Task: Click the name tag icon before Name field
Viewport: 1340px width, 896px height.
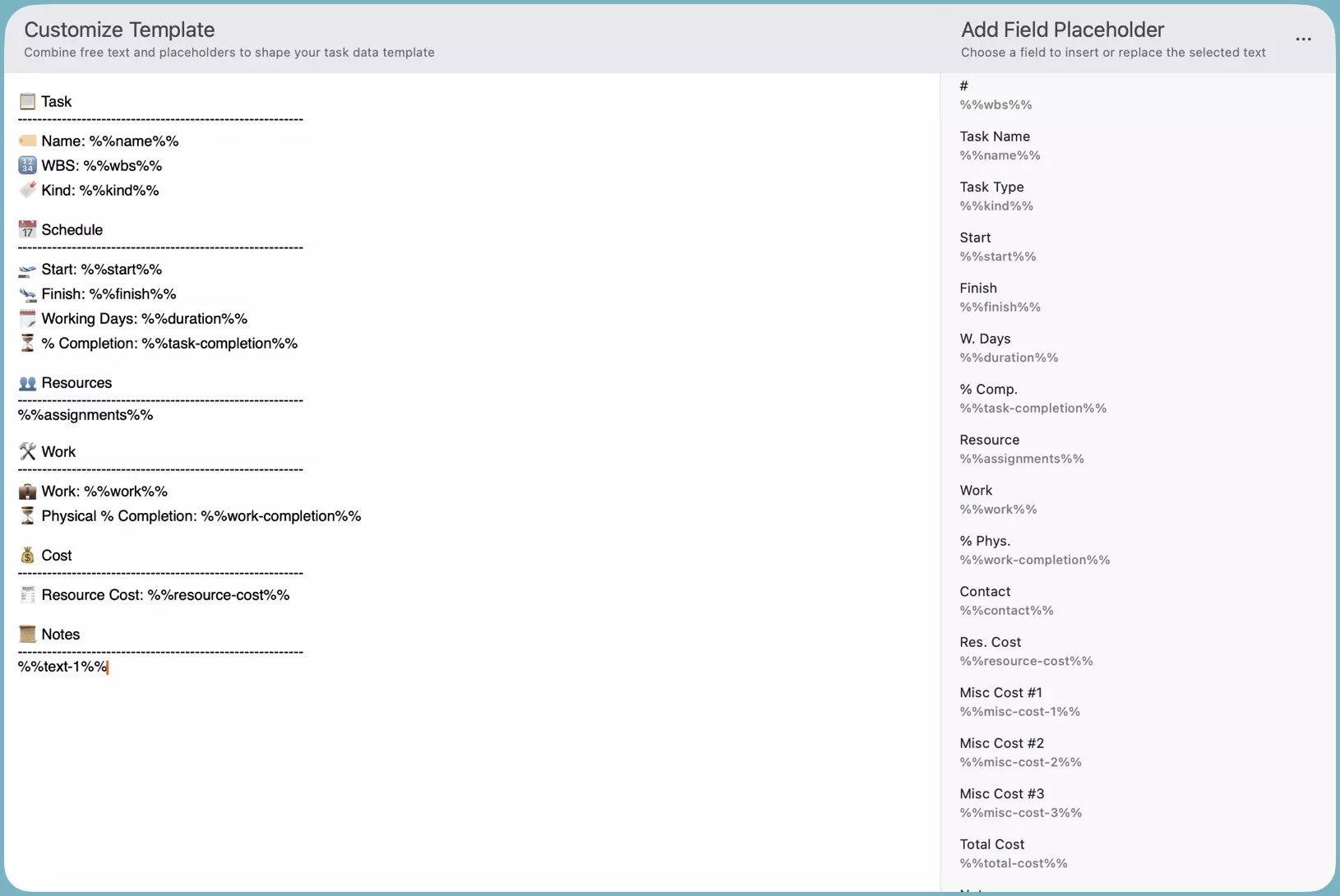Action: (27, 140)
